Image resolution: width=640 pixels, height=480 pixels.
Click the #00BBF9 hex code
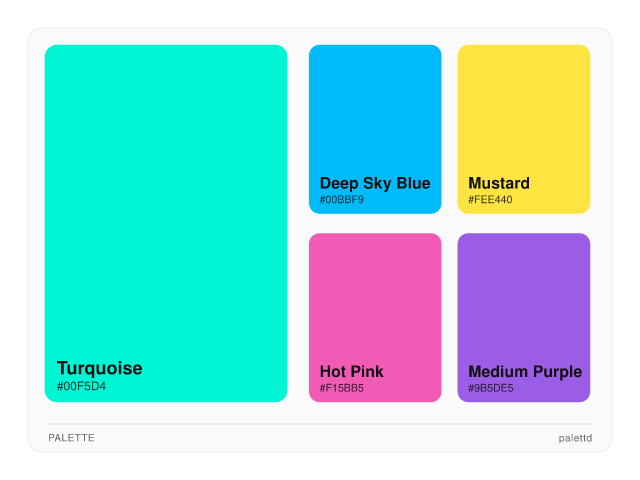342,200
